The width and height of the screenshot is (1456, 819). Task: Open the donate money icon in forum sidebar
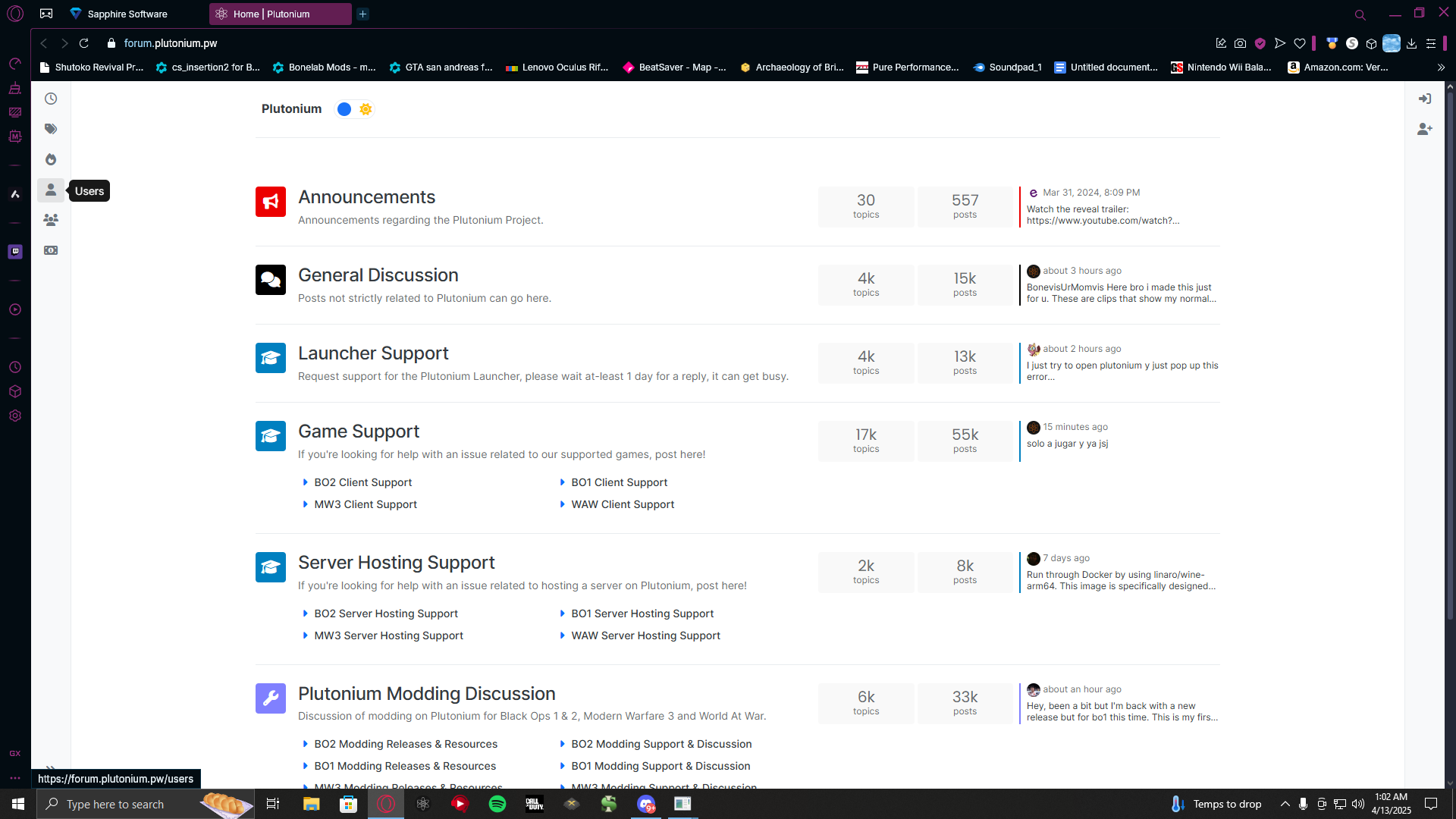point(51,250)
